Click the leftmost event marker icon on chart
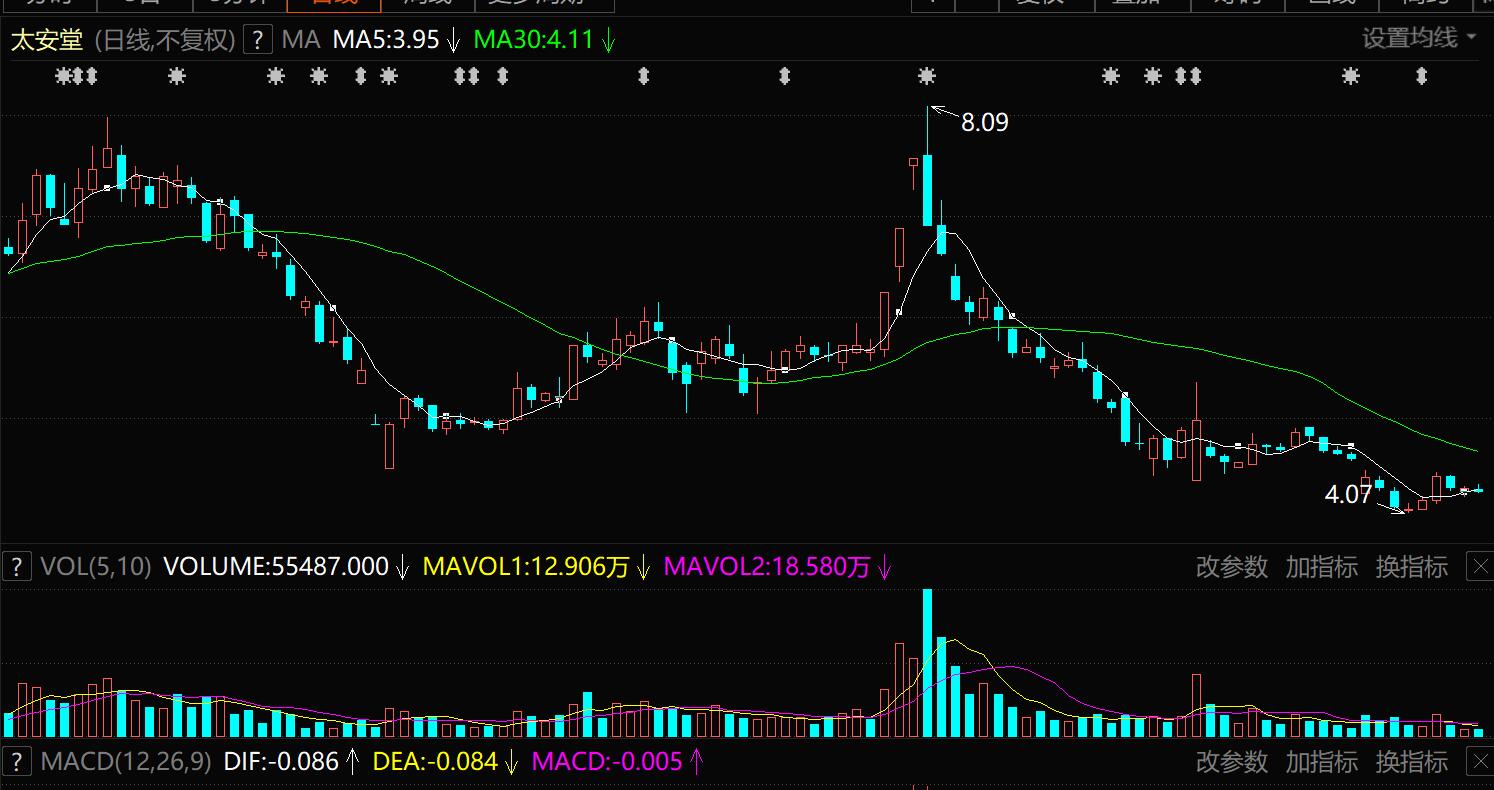Image resolution: width=1494 pixels, height=790 pixels. tap(63, 75)
